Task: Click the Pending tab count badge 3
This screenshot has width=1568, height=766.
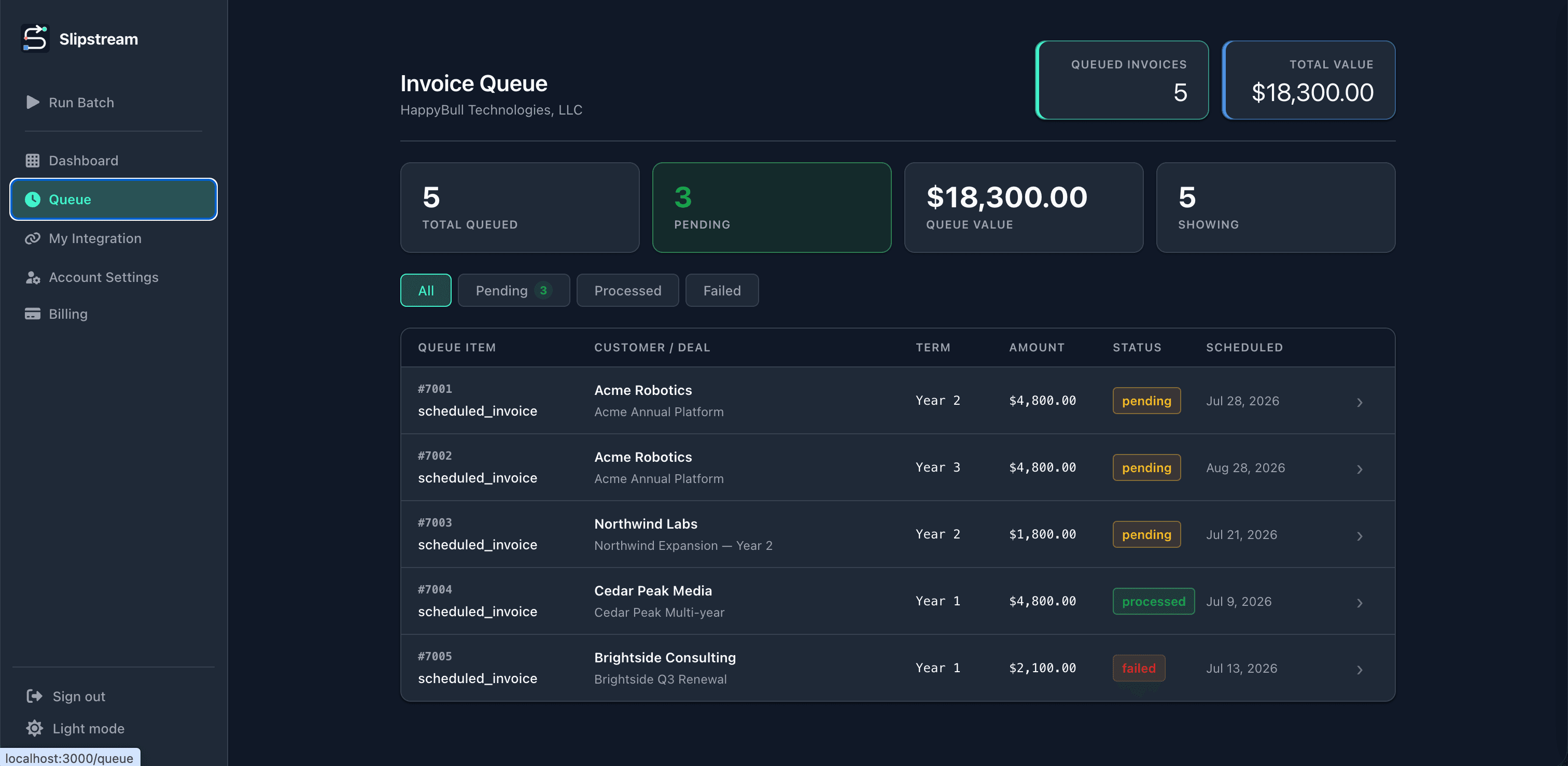Action: pyautogui.click(x=543, y=290)
